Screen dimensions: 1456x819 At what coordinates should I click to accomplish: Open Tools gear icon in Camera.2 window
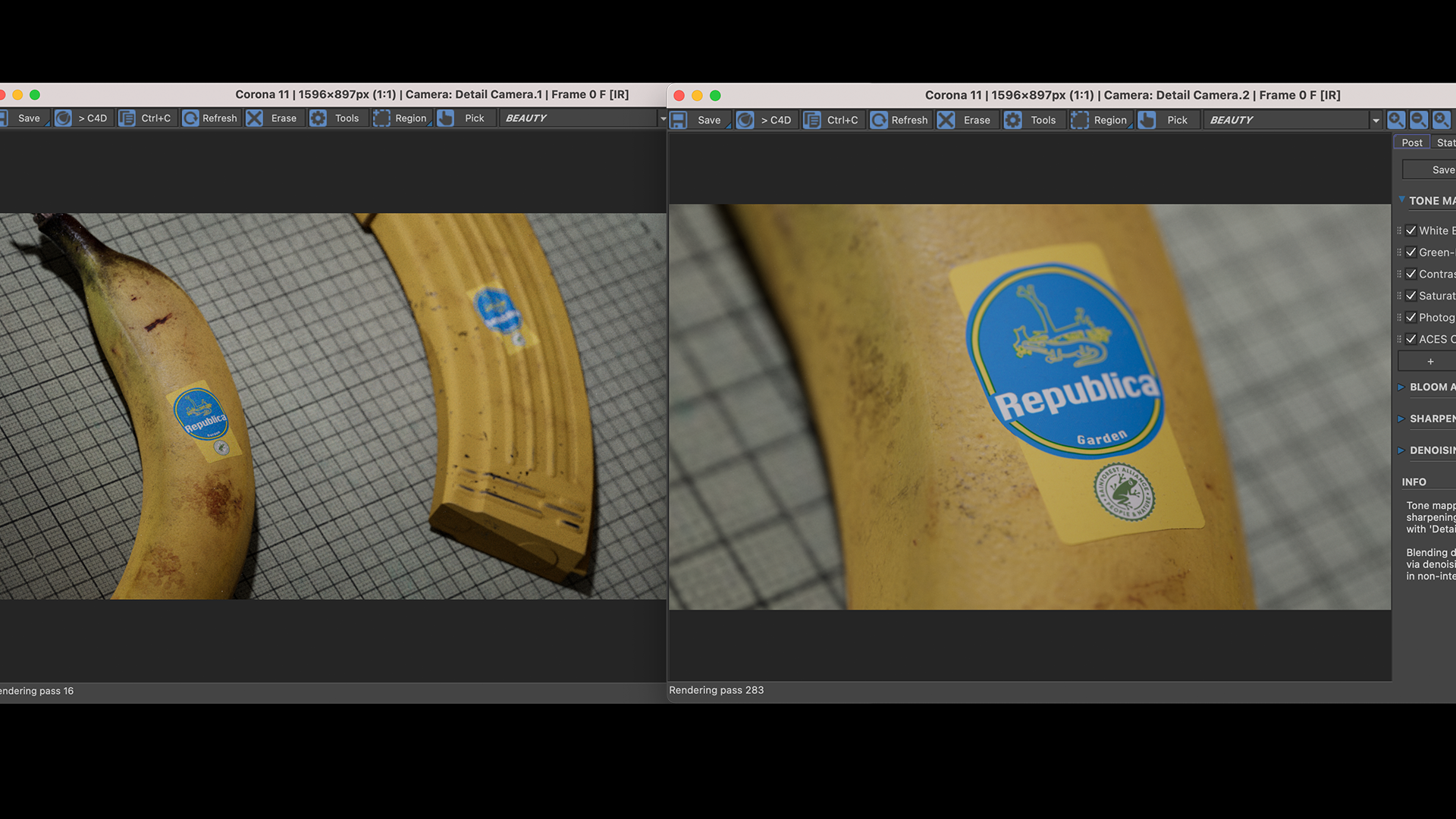[x=1012, y=120]
